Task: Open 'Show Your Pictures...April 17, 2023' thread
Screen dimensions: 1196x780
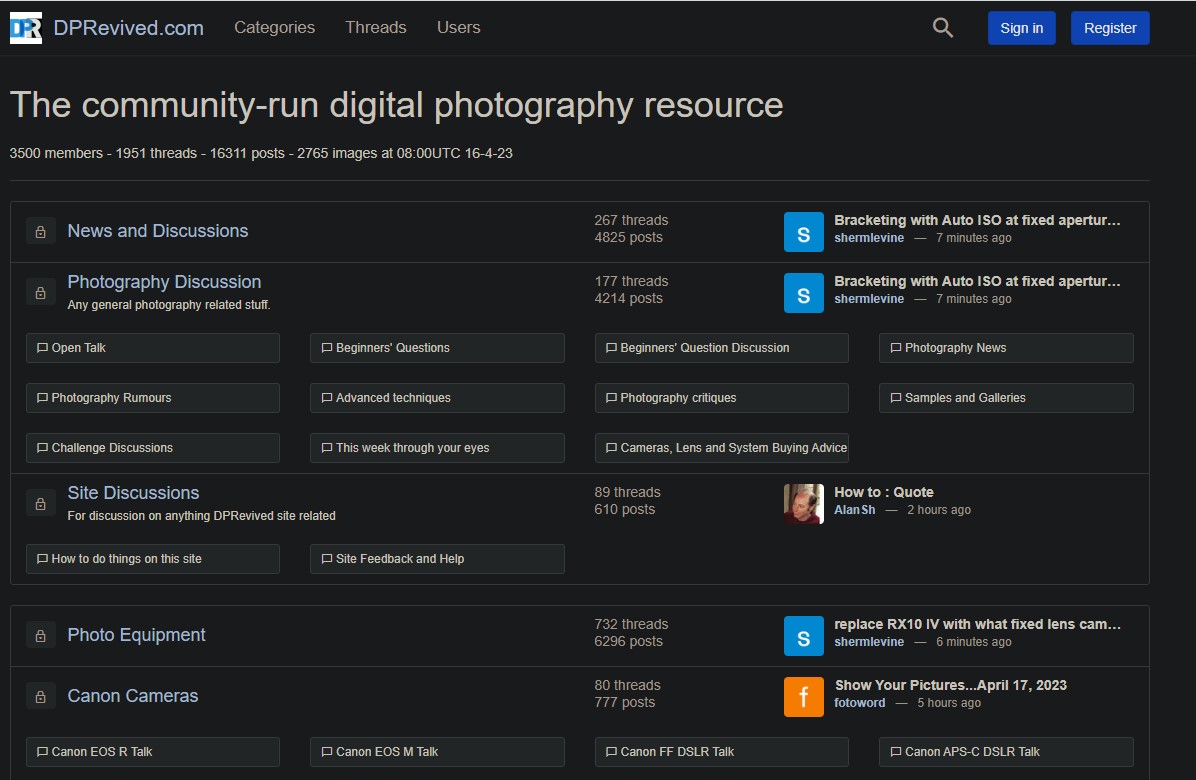Action: pyautogui.click(x=950, y=685)
